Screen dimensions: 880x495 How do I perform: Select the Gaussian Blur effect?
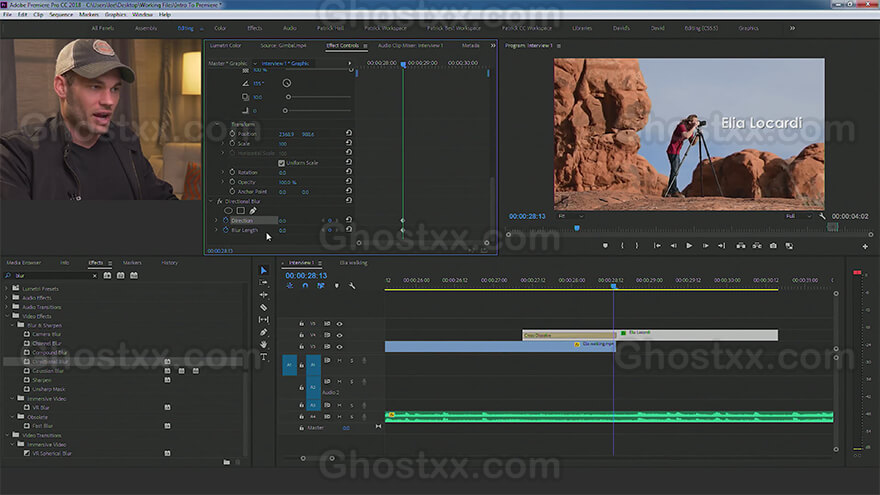[x=48, y=371]
